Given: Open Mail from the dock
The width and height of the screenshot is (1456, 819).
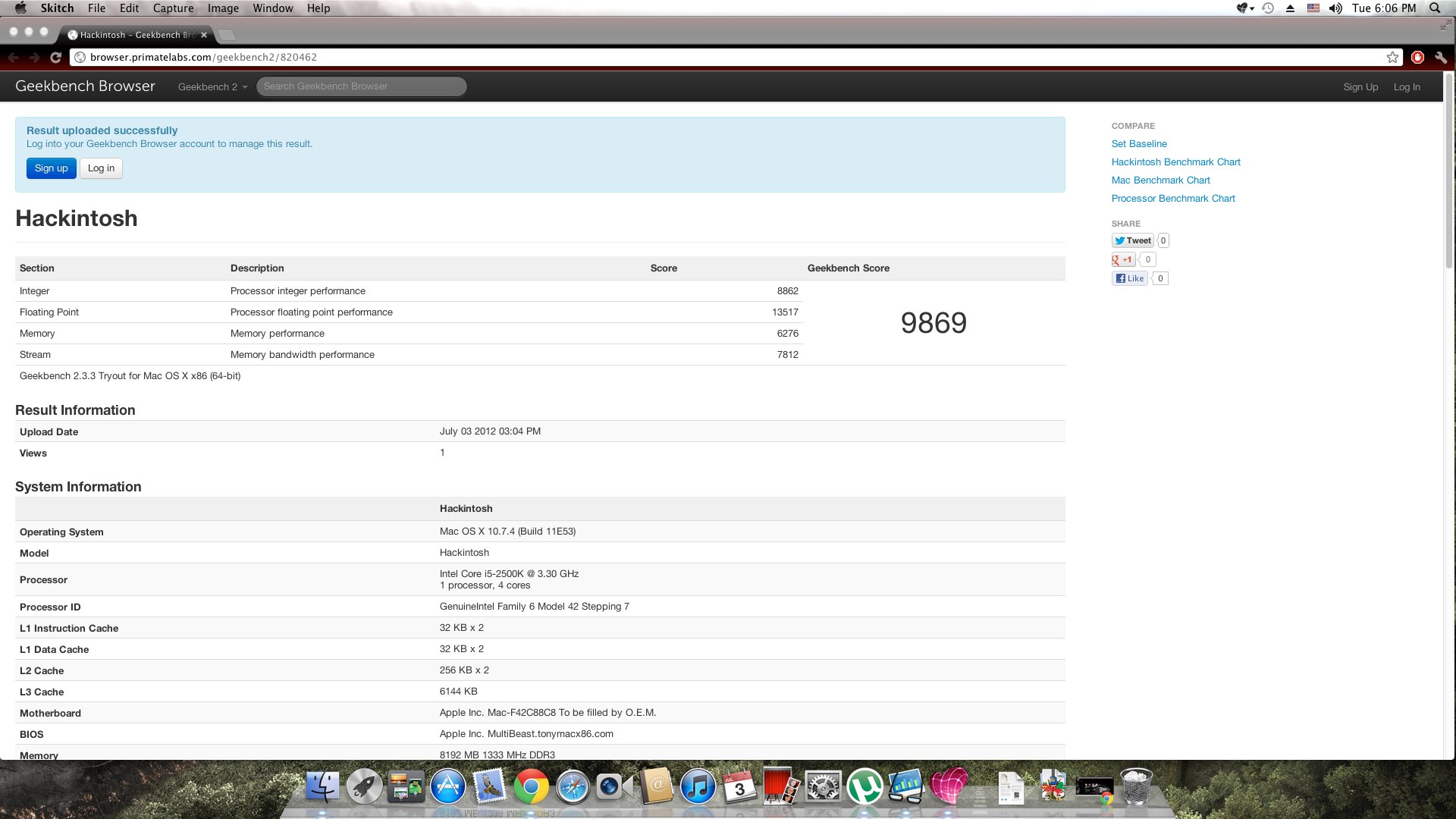Looking at the screenshot, I should pos(490,786).
